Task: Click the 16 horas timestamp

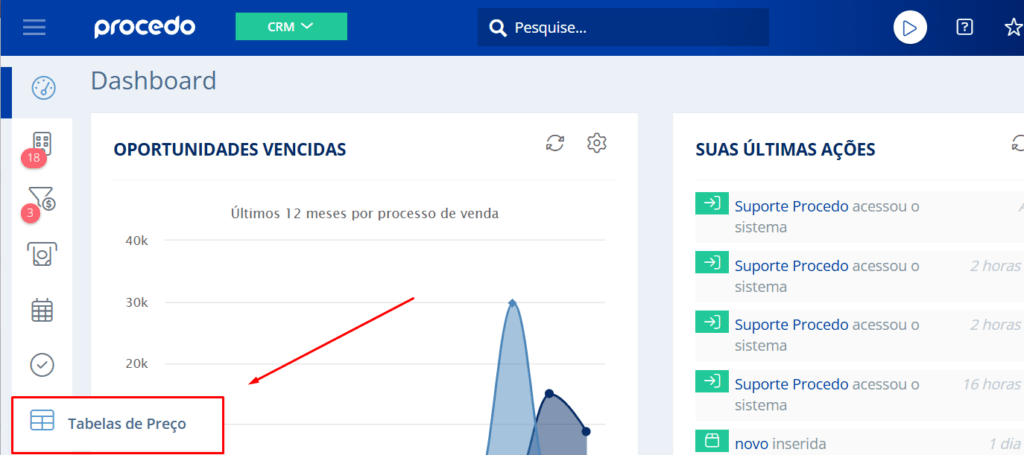Action: [x=991, y=384]
